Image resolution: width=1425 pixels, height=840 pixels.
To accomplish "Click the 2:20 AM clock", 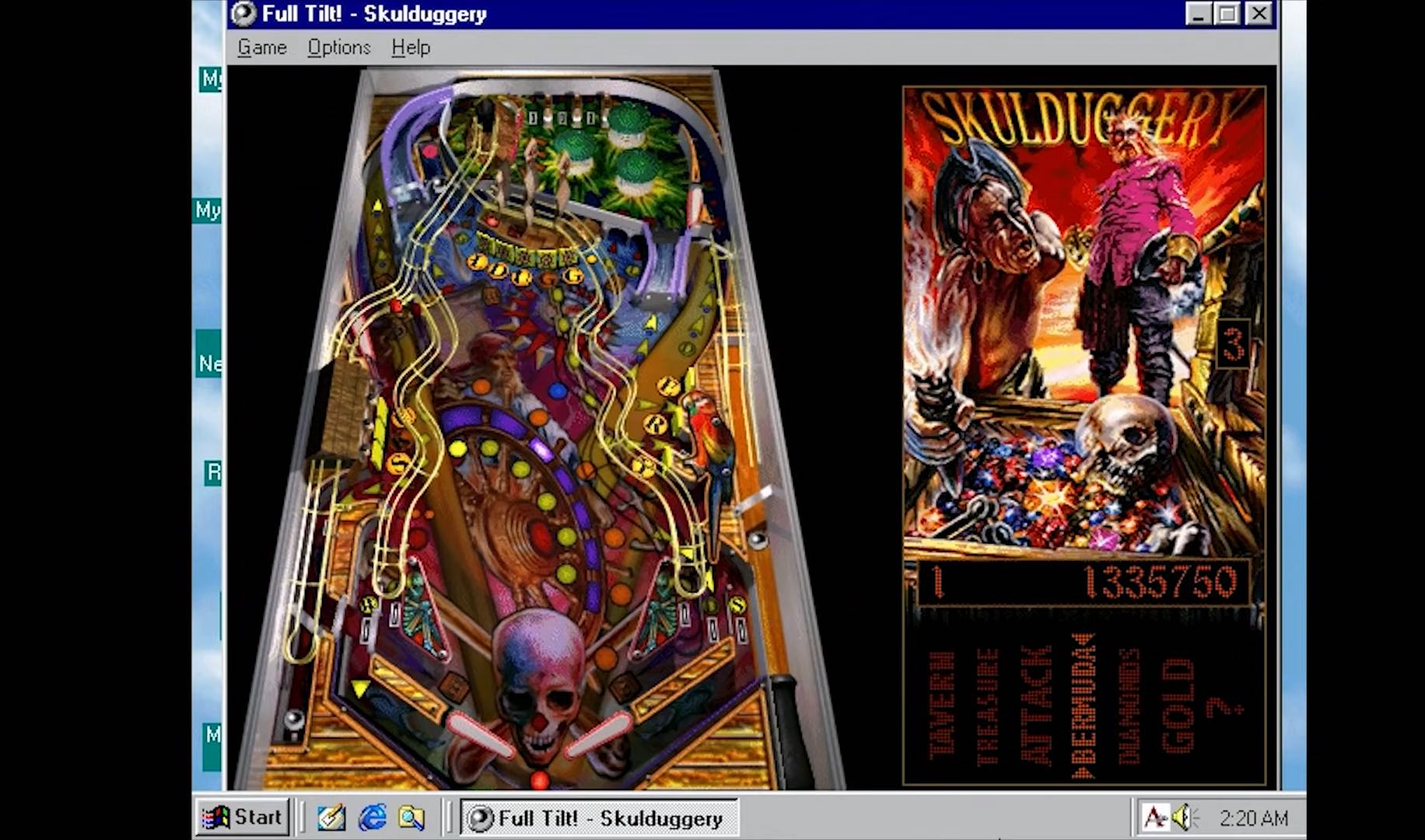I will 1253,818.
